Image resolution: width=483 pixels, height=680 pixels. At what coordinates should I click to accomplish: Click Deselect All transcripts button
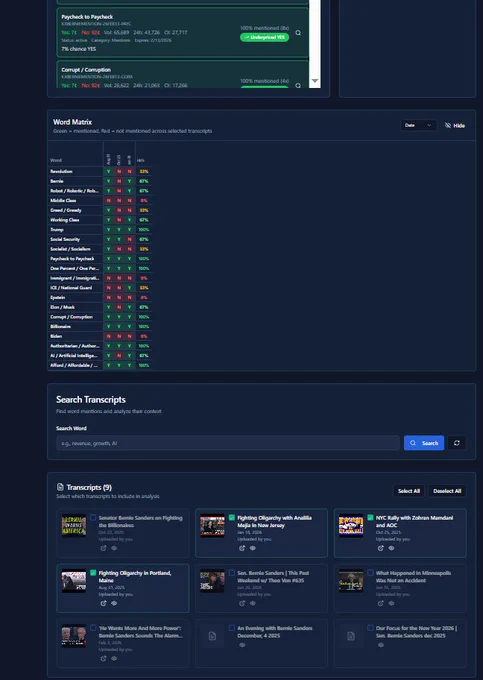447,491
